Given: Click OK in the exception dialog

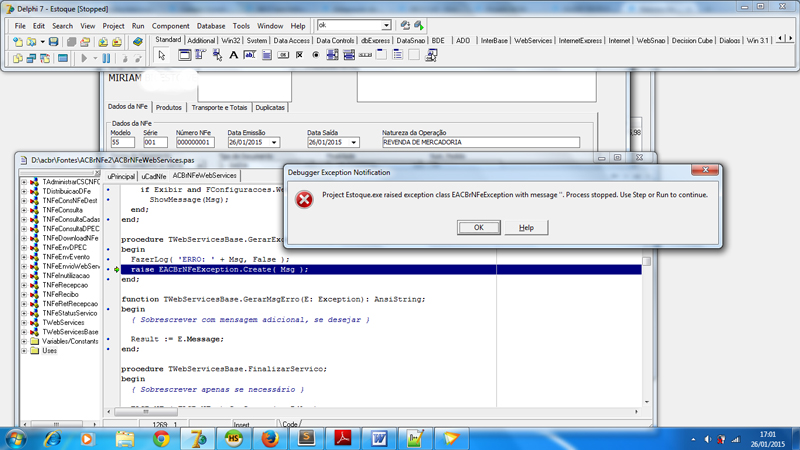Looking at the screenshot, I should click(479, 228).
